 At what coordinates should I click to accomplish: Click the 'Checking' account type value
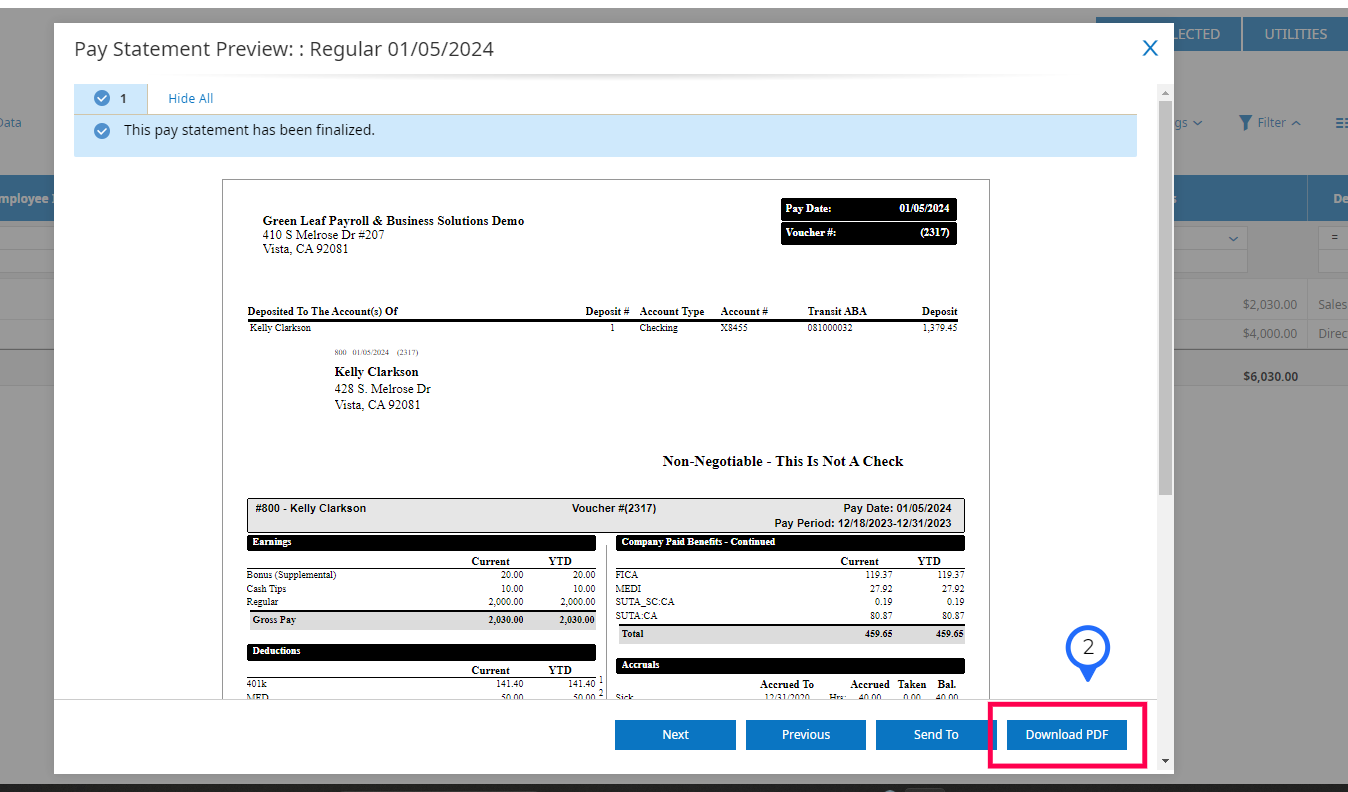658,327
